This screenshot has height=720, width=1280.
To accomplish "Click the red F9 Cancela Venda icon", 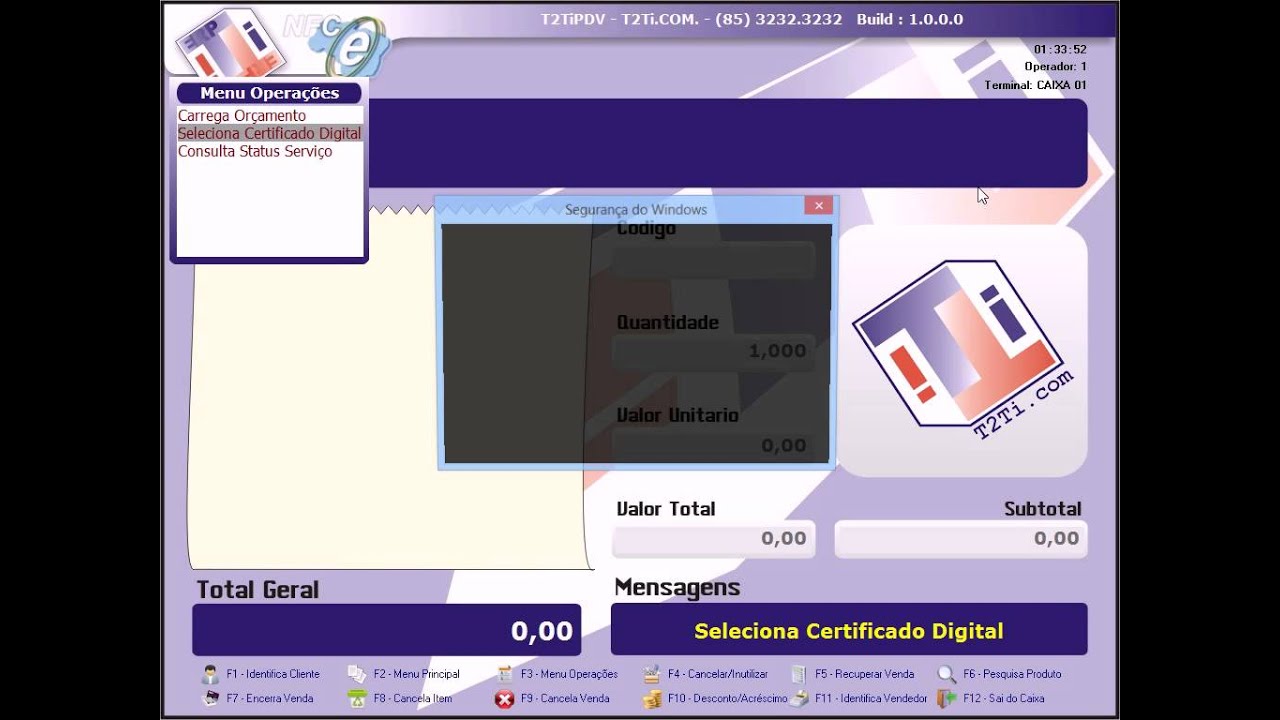I will coord(505,699).
